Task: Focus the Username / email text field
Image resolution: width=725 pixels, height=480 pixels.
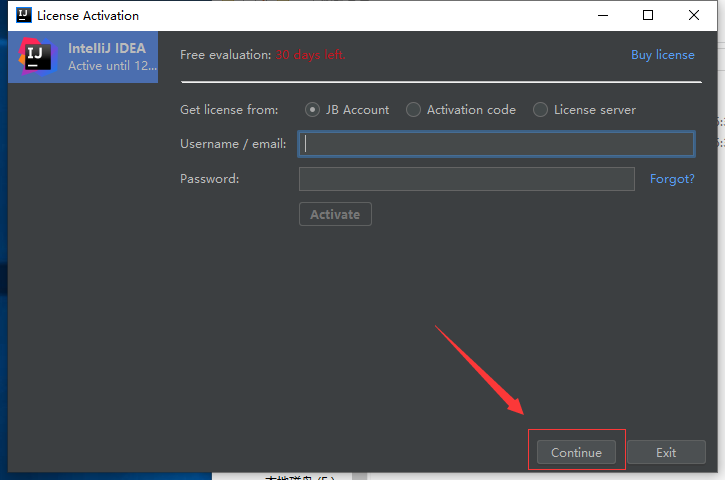Action: tap(496, 144)
